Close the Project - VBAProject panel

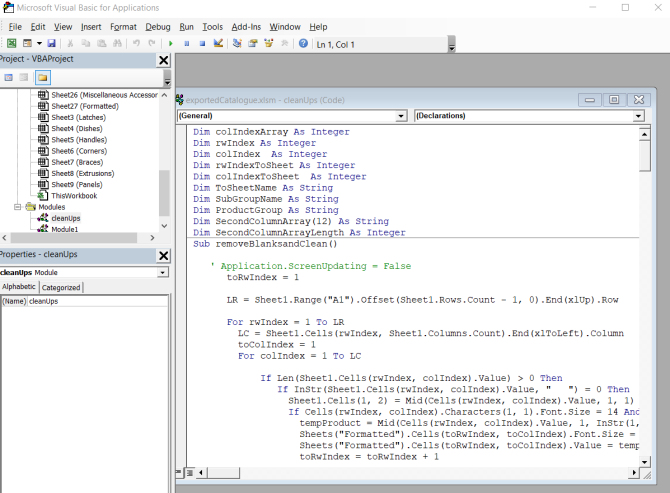(163, 60)
